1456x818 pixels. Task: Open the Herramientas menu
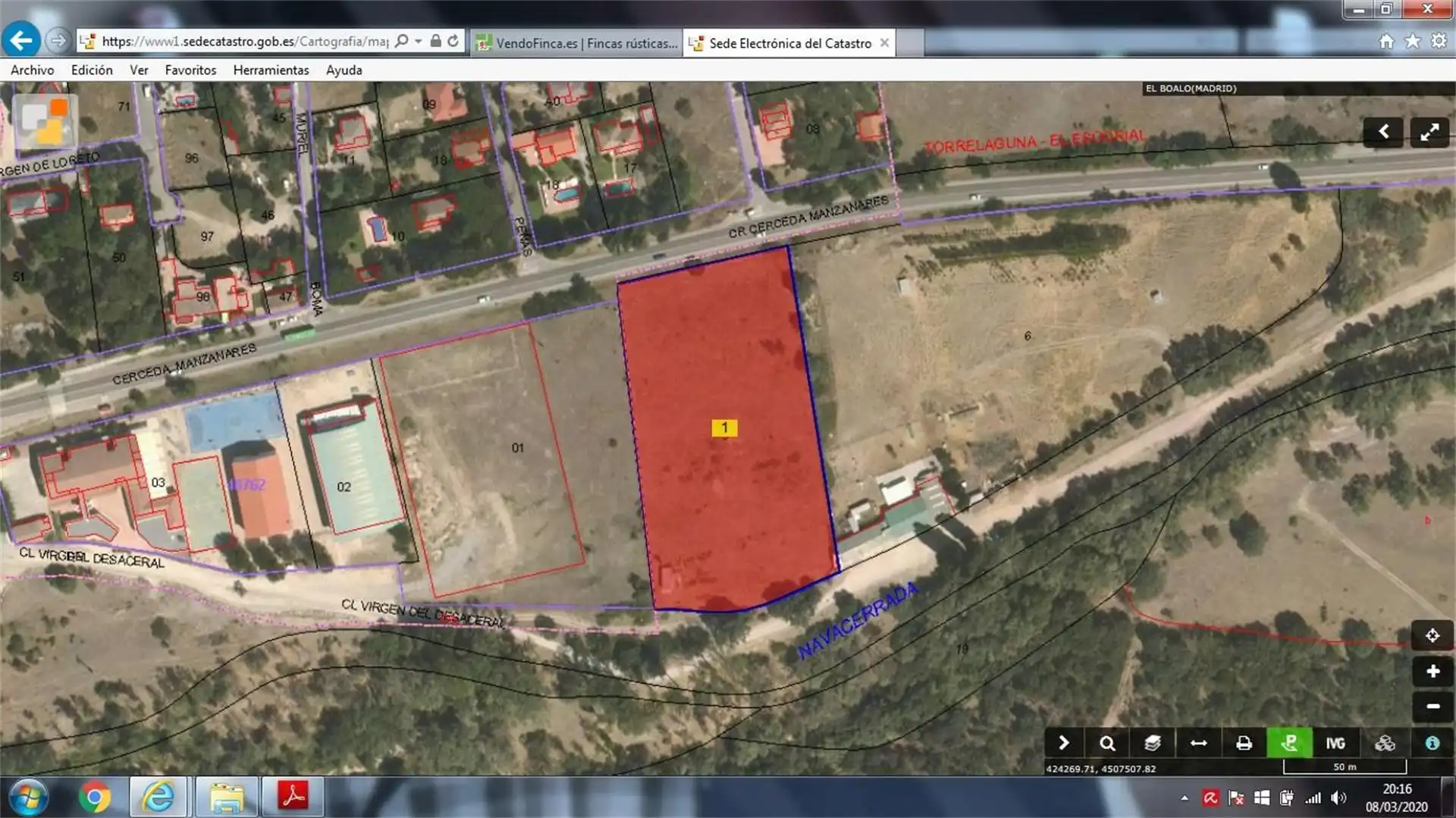click(x=271, y=70)
